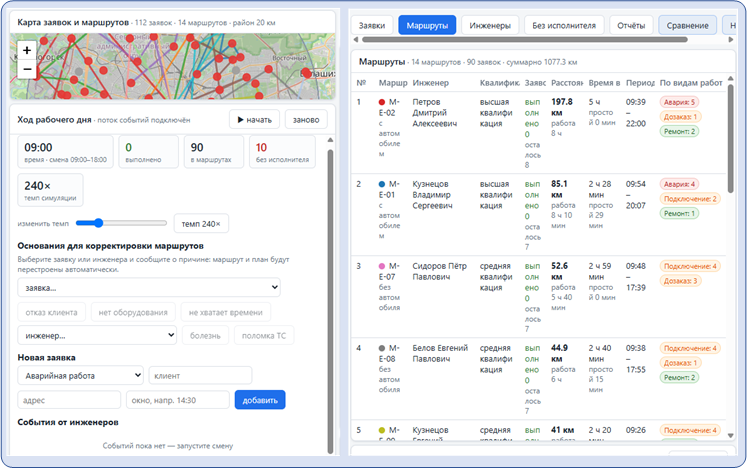This screenshot has width=747, height=468.
Task: Start the workday with the начать button
Action: pyautogui.click(x=254, y=120)
